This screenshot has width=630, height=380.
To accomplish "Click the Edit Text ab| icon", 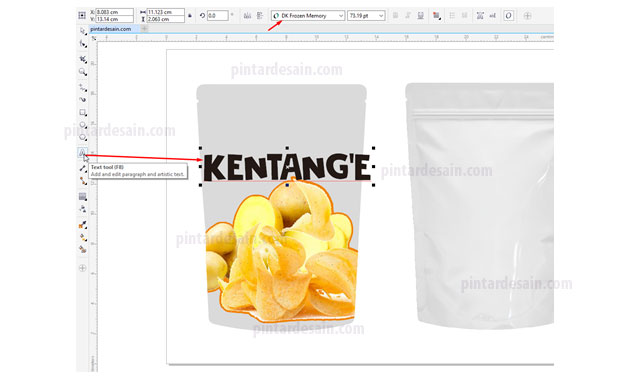I will [x=493, y=15].
